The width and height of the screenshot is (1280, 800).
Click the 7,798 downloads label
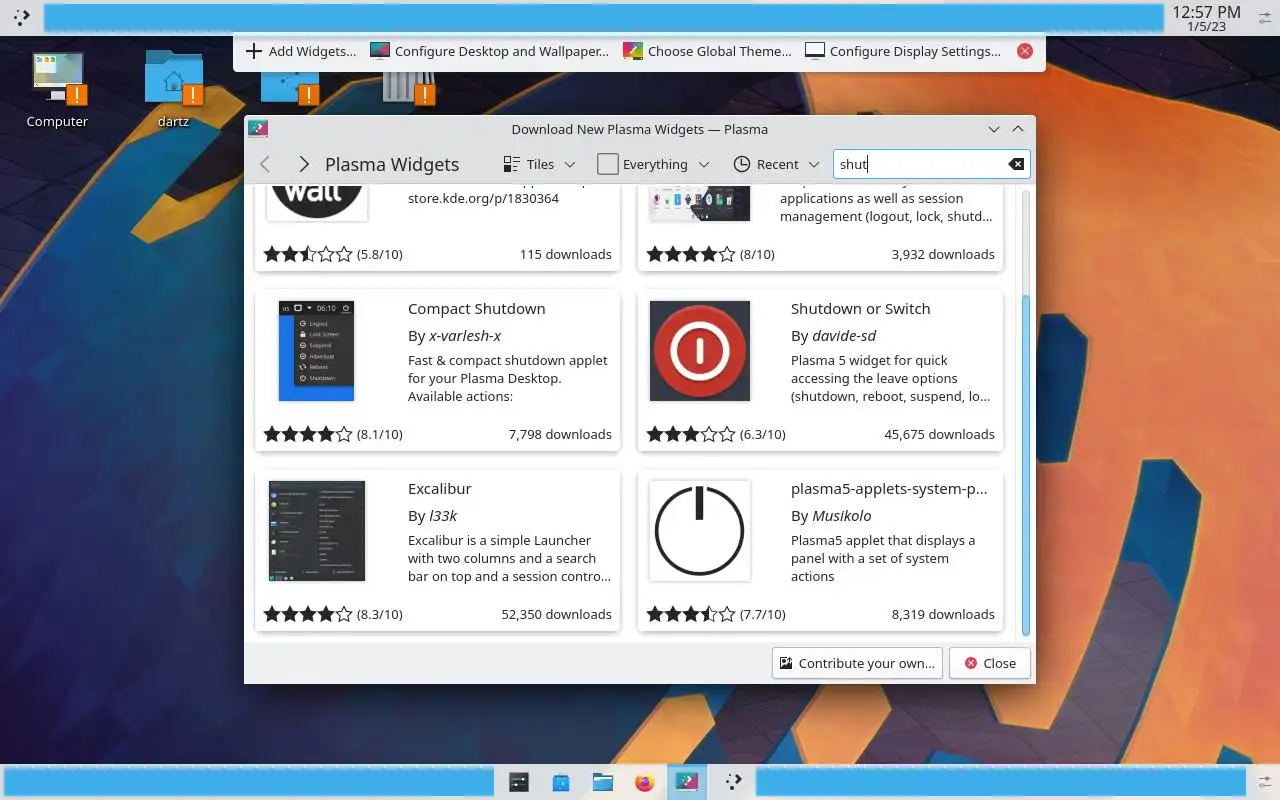click(560, 434)
